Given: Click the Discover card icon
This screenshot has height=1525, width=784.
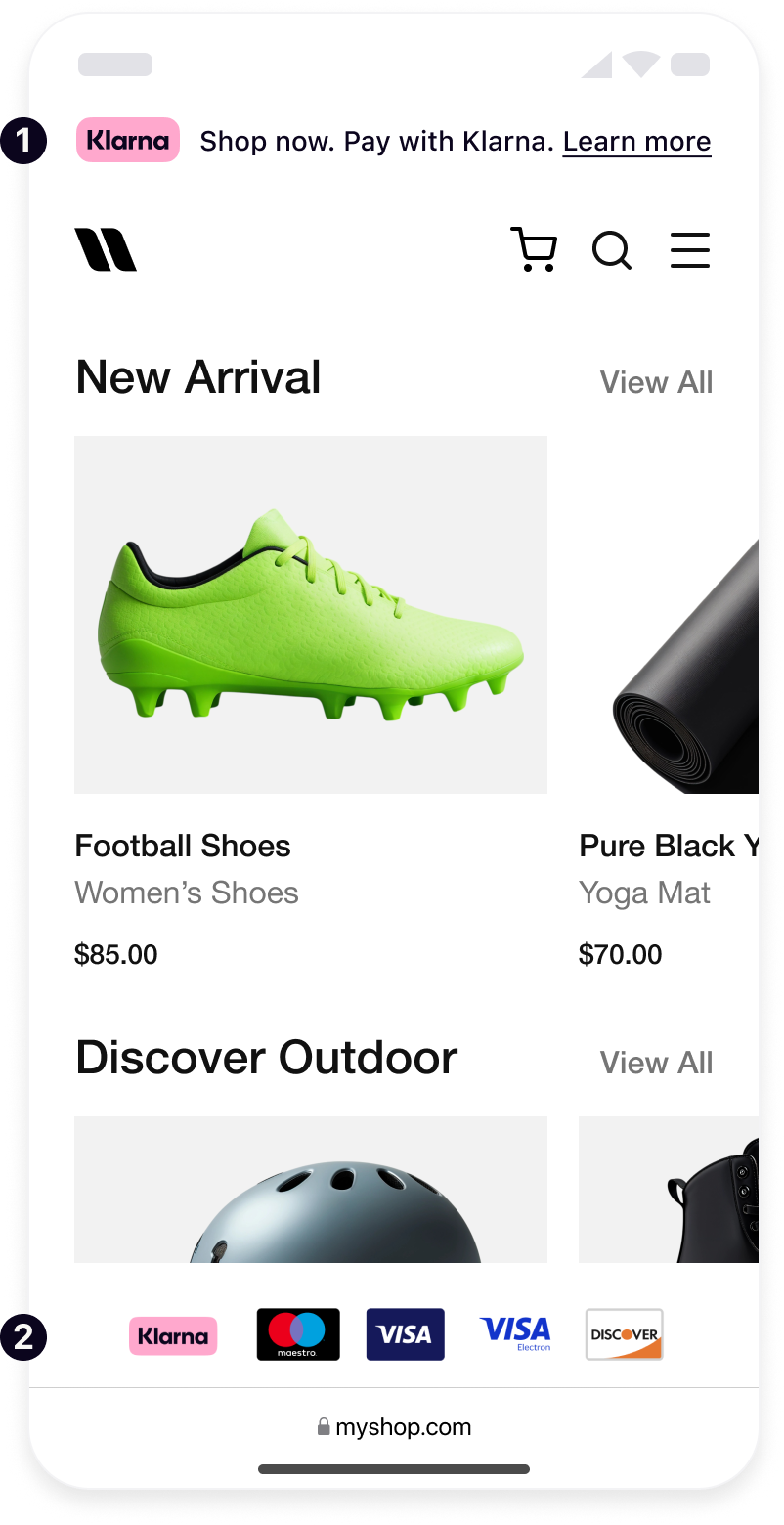Looking at the screenshot, I should pos(625,1334).
